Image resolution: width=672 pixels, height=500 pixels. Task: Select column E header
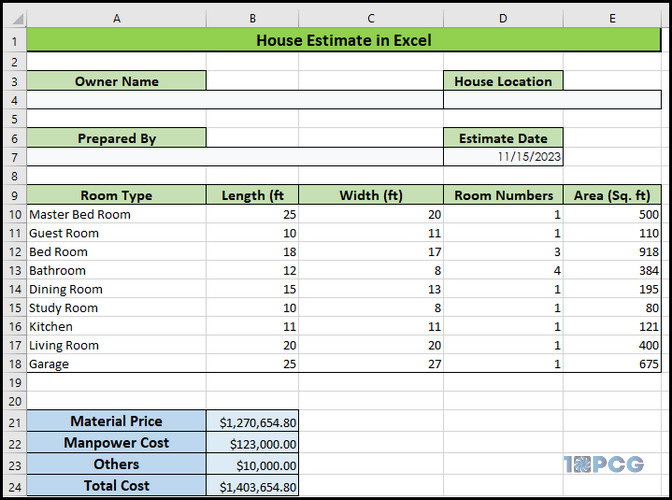[x=612, y=18]
